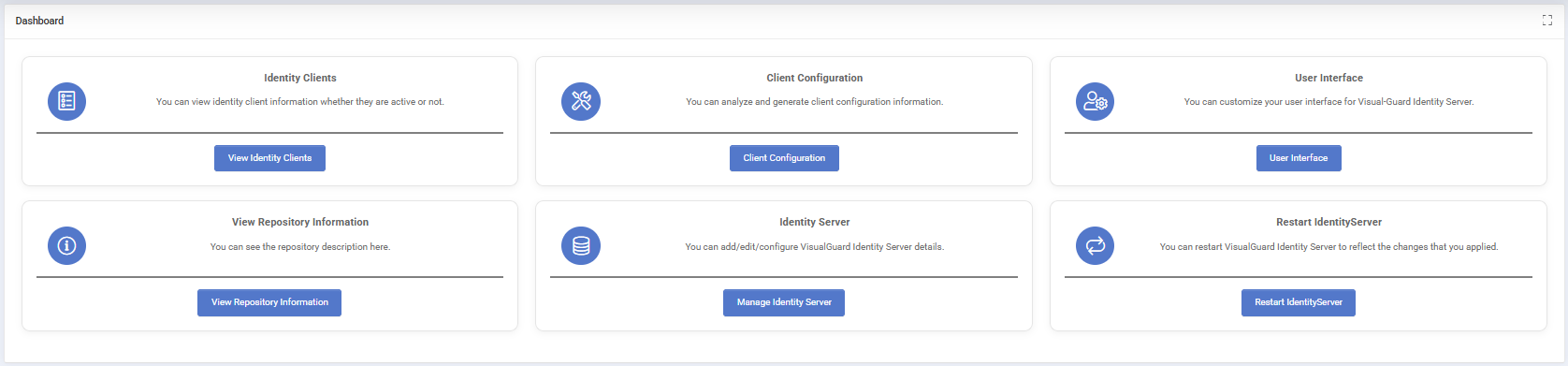Click the Identity Server card heading
Viewport: 1568px width, 366px height.
click(815, 222)
